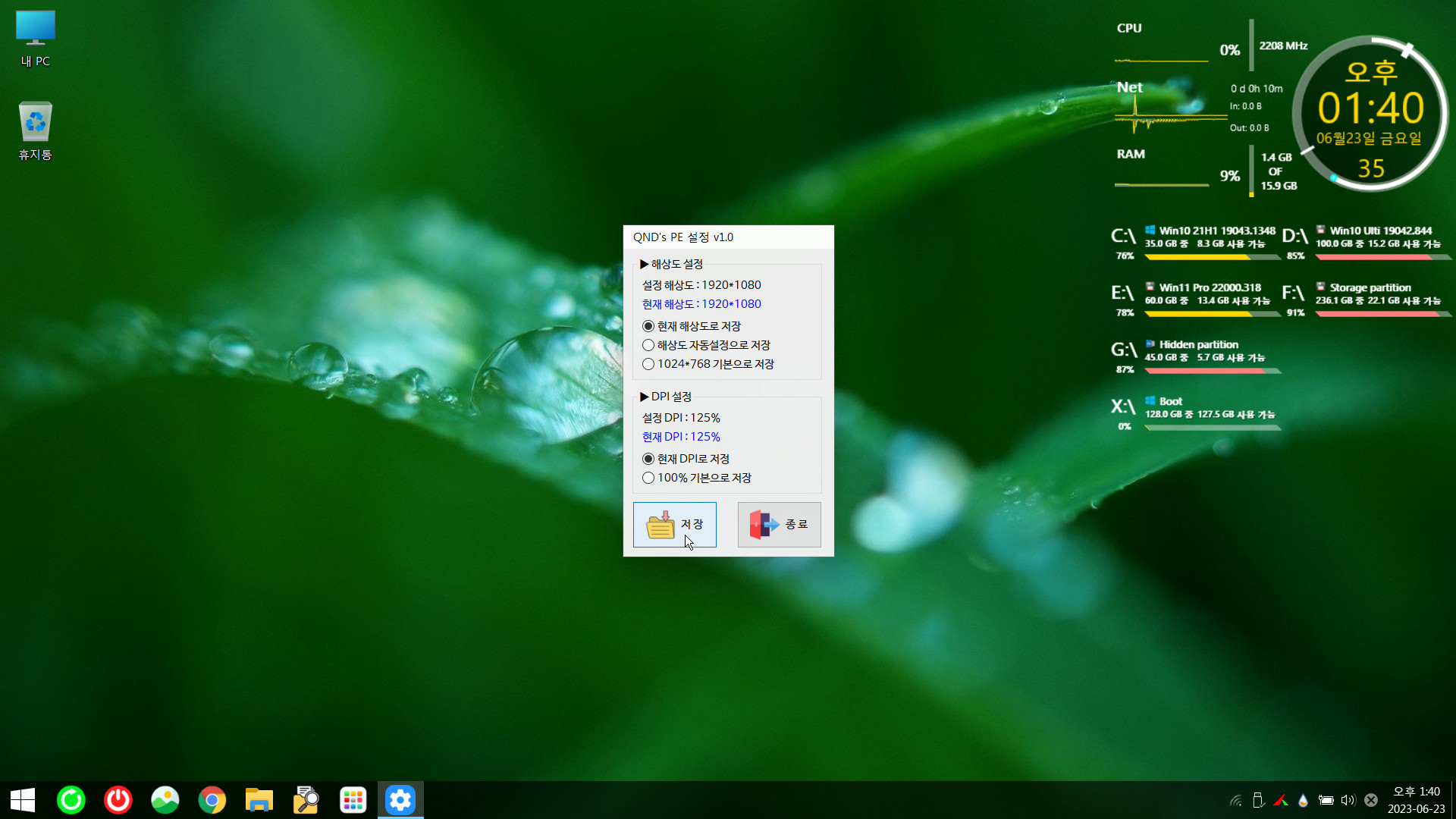Viewport: 1456px width, 819px height.
Task: Select 해상도 자동설정으로 저장 radio option
Action: [x=706, y=345]
